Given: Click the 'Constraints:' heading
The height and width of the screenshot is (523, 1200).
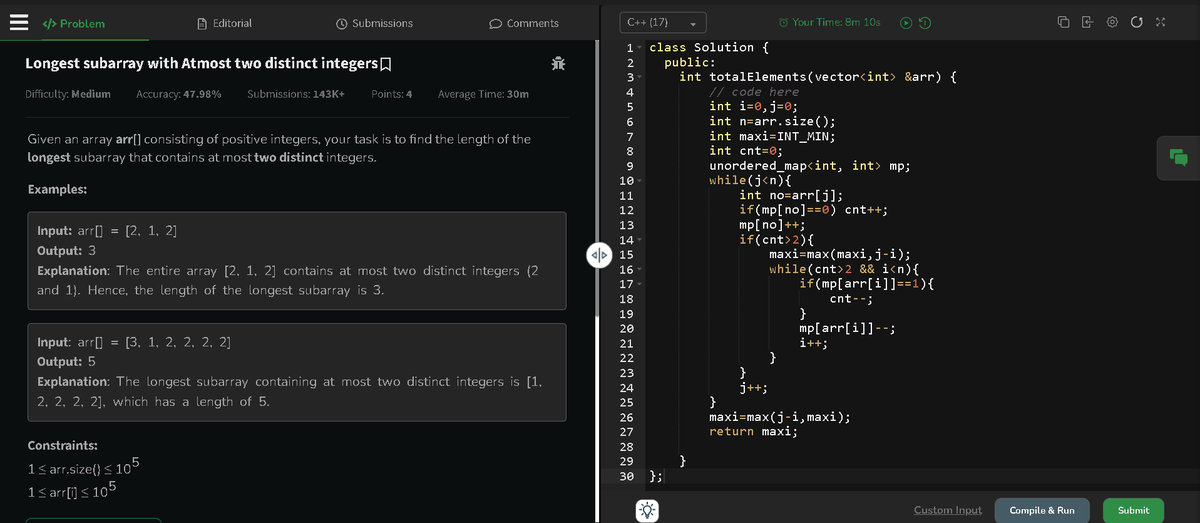Looking at the screenshot, I should pyautogui.click(x=62, y=445).
